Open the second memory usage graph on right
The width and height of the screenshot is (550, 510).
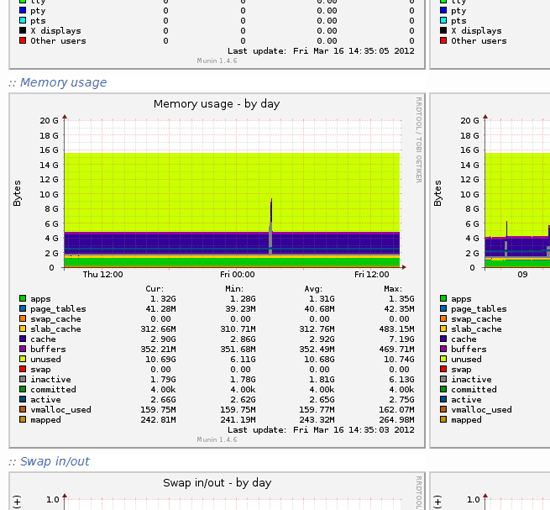490,270
